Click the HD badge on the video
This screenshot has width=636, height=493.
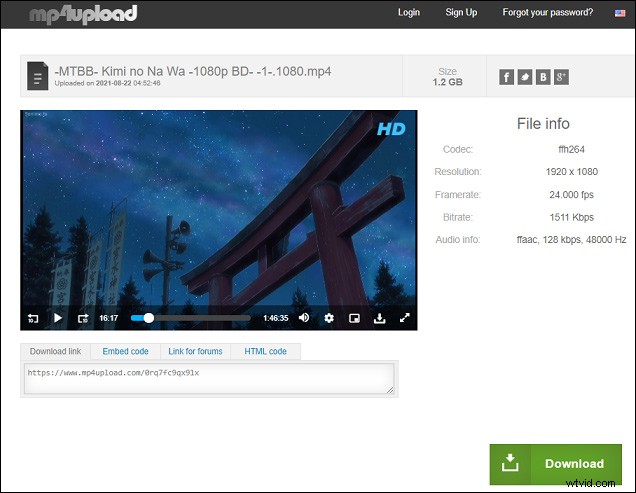coord(391,129)
